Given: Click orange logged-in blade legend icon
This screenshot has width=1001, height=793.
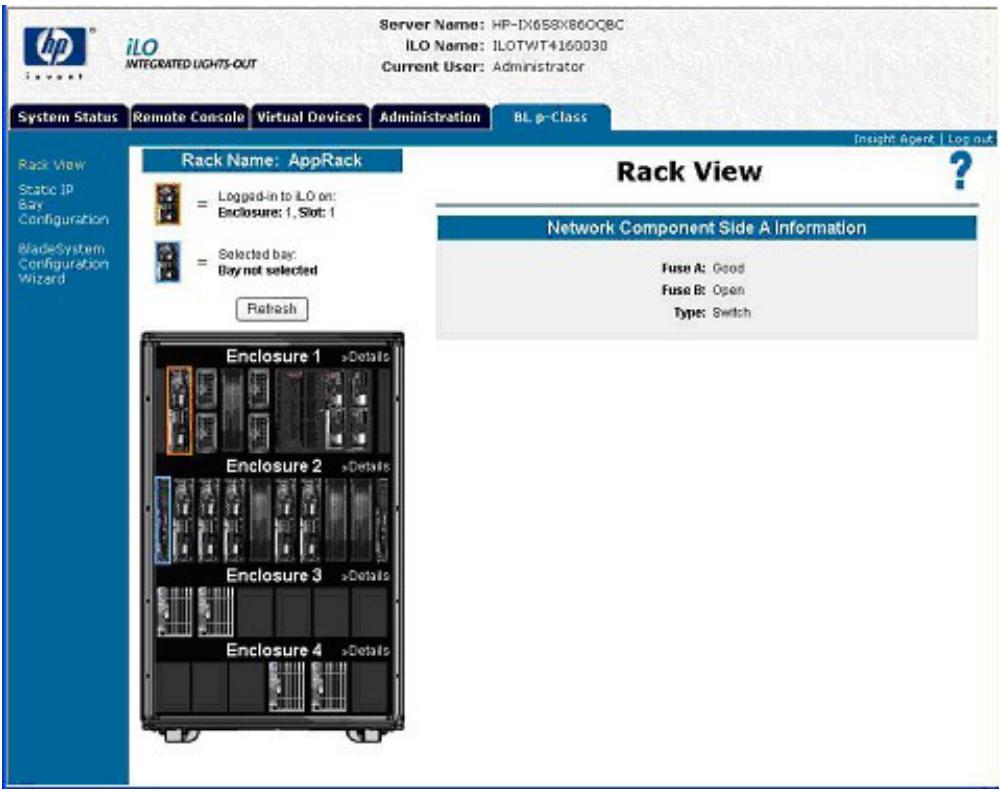Looking at the screenshot, I should tap(168, 204).
